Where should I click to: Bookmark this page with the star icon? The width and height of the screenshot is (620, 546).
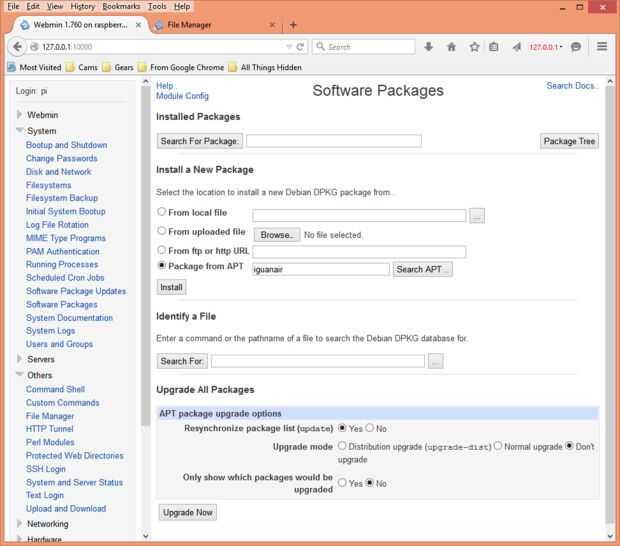click(474, 46)
